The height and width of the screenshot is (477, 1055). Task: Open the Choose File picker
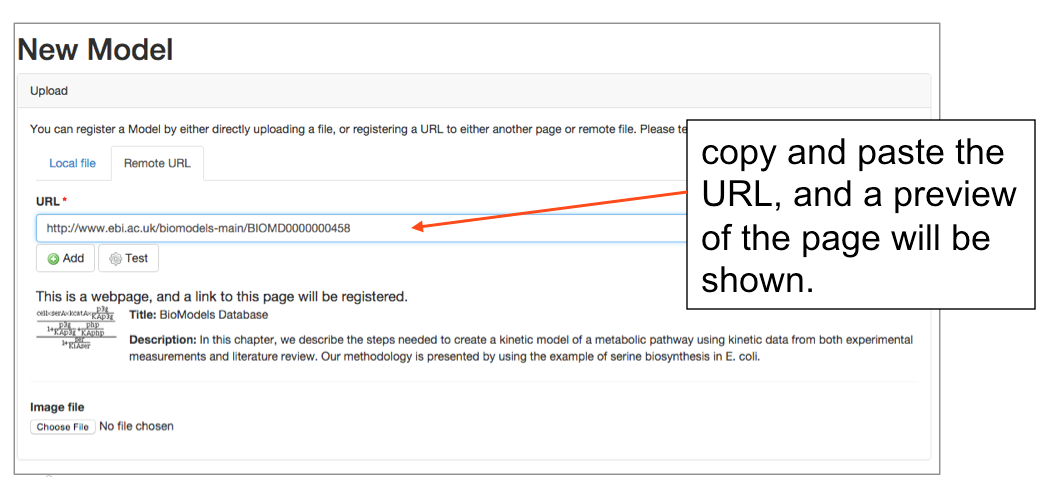[x=63, y=427]
